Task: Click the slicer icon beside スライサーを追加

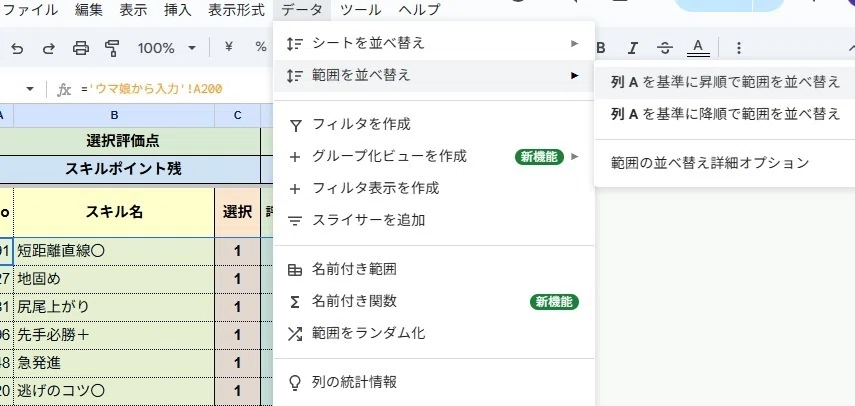Action: click(x=294, y=221)
